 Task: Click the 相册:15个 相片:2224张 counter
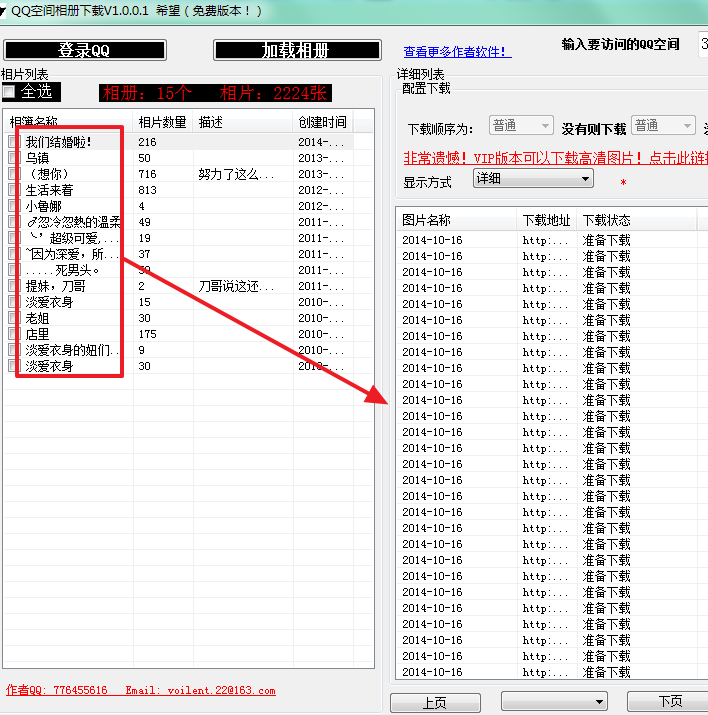pyautogui.click(x=215, y=93)
